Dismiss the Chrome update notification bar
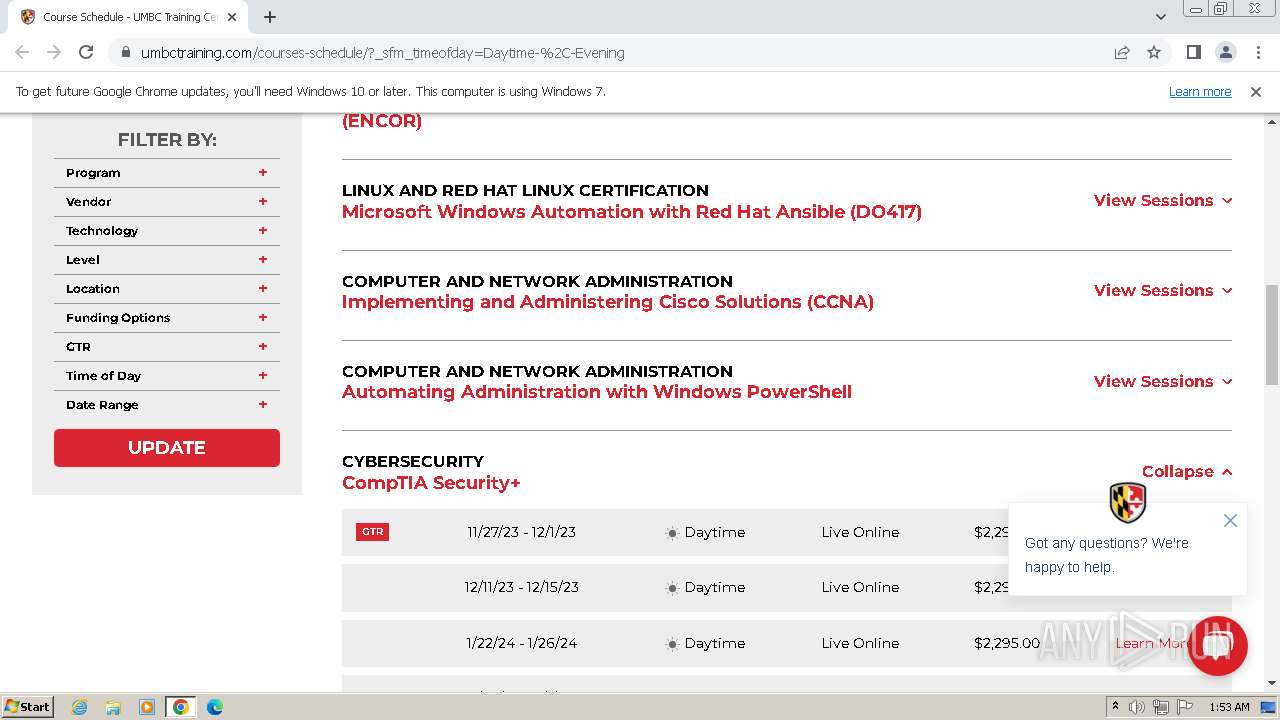This screenshot has height=720, width=1280. pyautogui.click(x=1256, y=91)
